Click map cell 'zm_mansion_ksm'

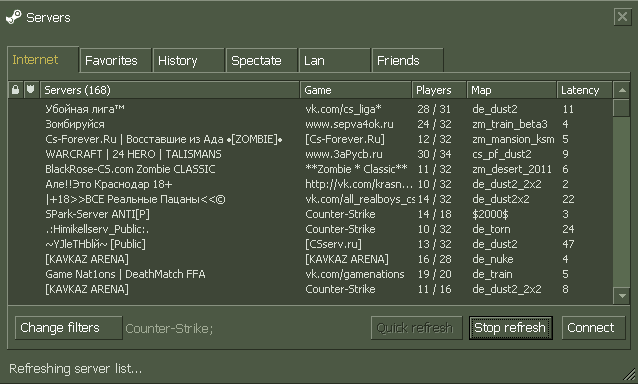[x=513, y=139]
